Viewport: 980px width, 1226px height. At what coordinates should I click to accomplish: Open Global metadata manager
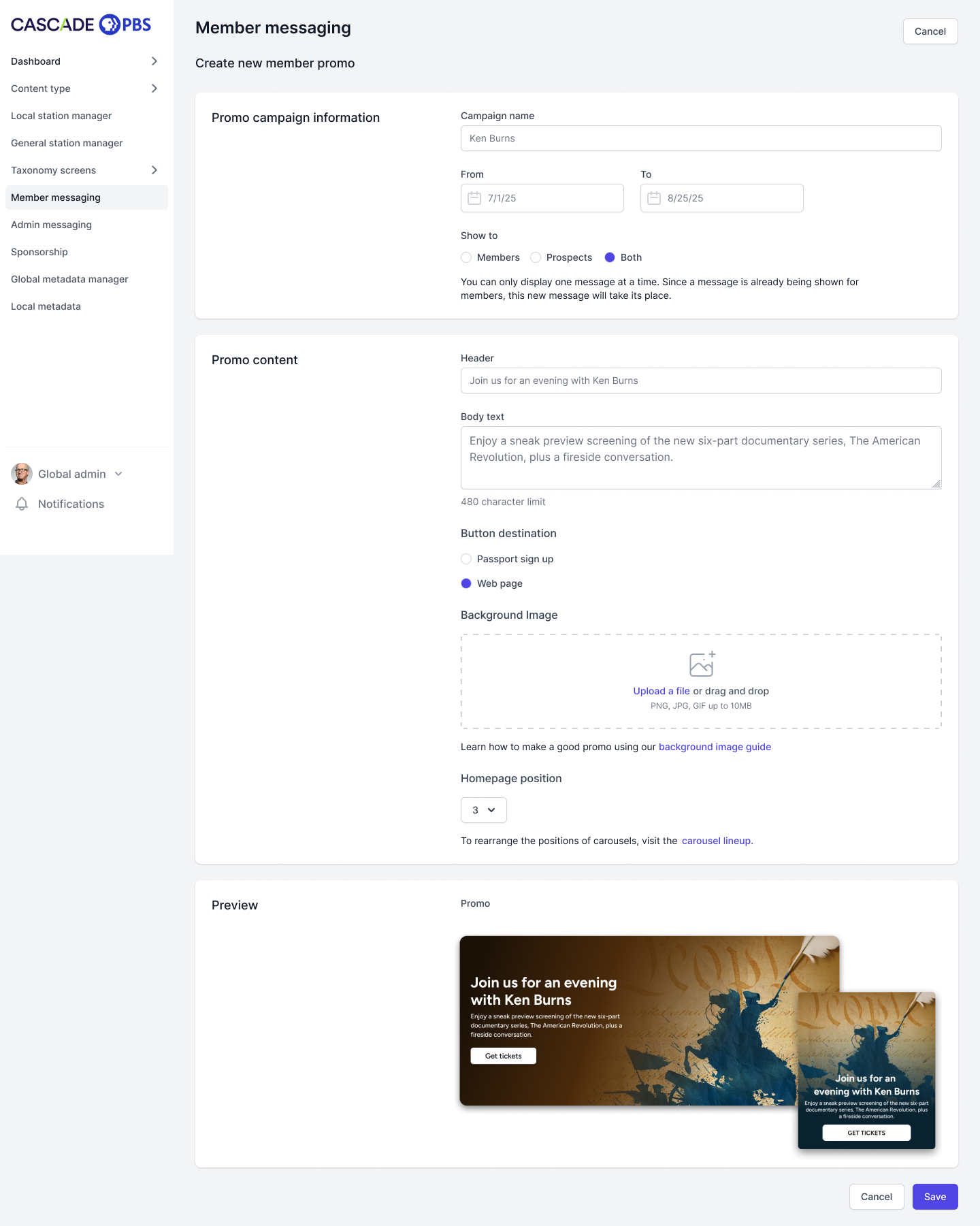pyautogui.click(x=69, y=279)
